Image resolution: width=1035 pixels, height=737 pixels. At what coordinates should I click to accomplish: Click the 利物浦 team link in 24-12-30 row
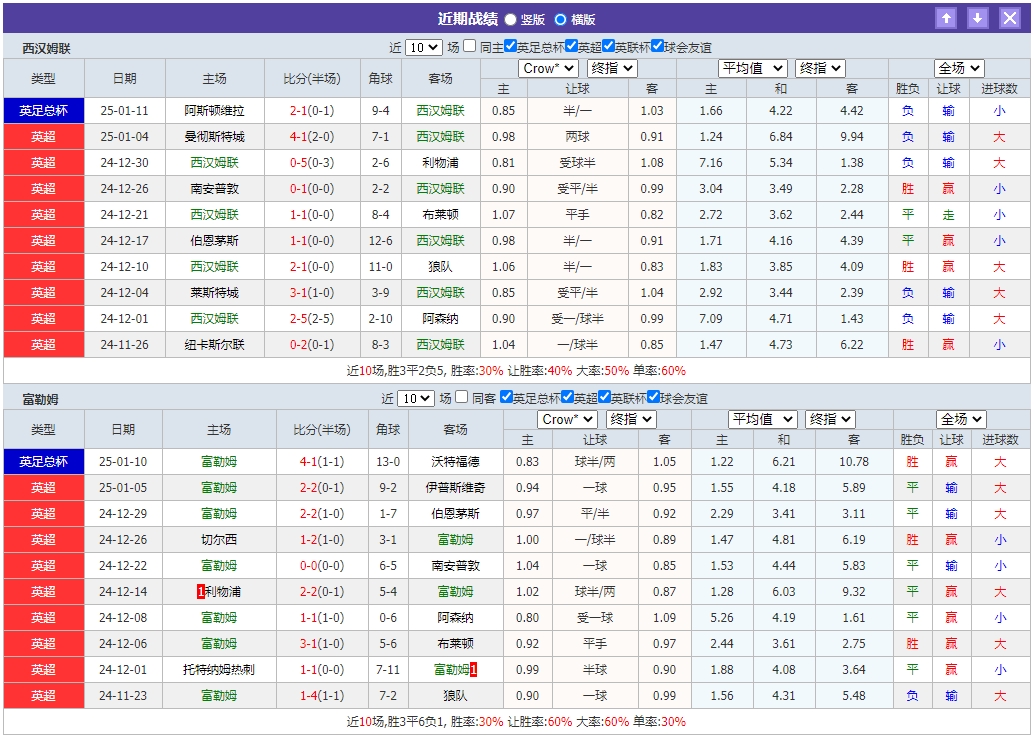click(x=442, y=162)
